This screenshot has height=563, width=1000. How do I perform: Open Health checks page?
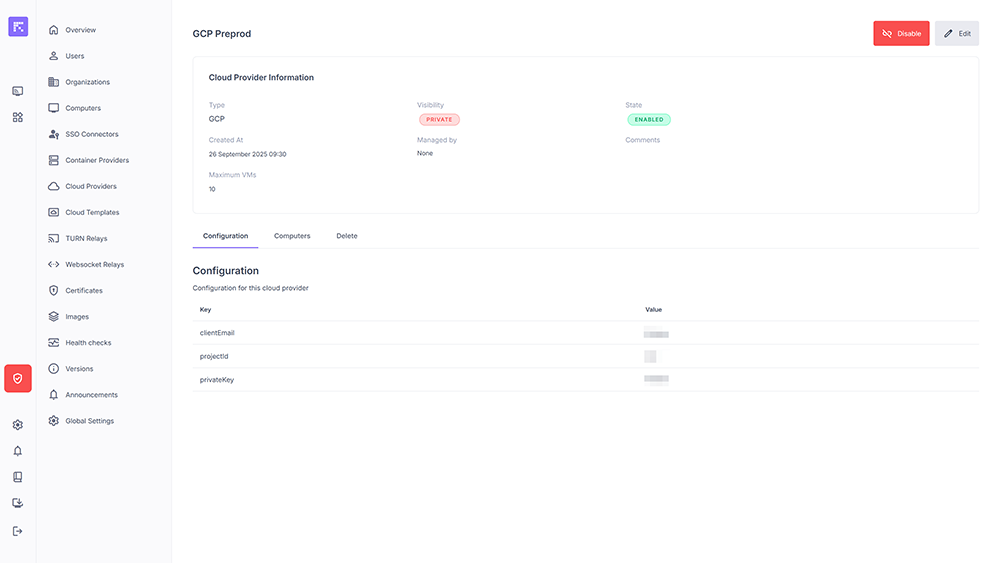click(x=88, y=343)
